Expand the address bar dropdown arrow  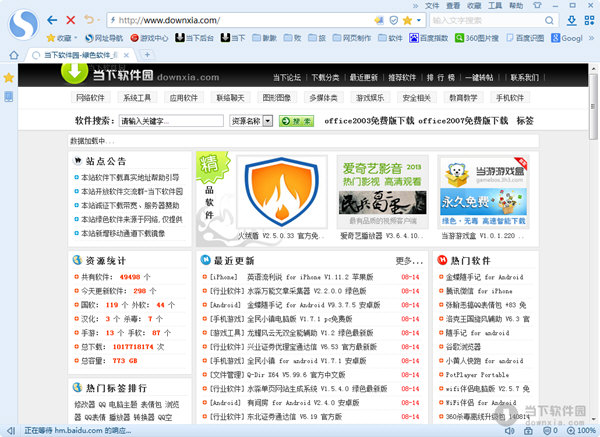[419, 20]
